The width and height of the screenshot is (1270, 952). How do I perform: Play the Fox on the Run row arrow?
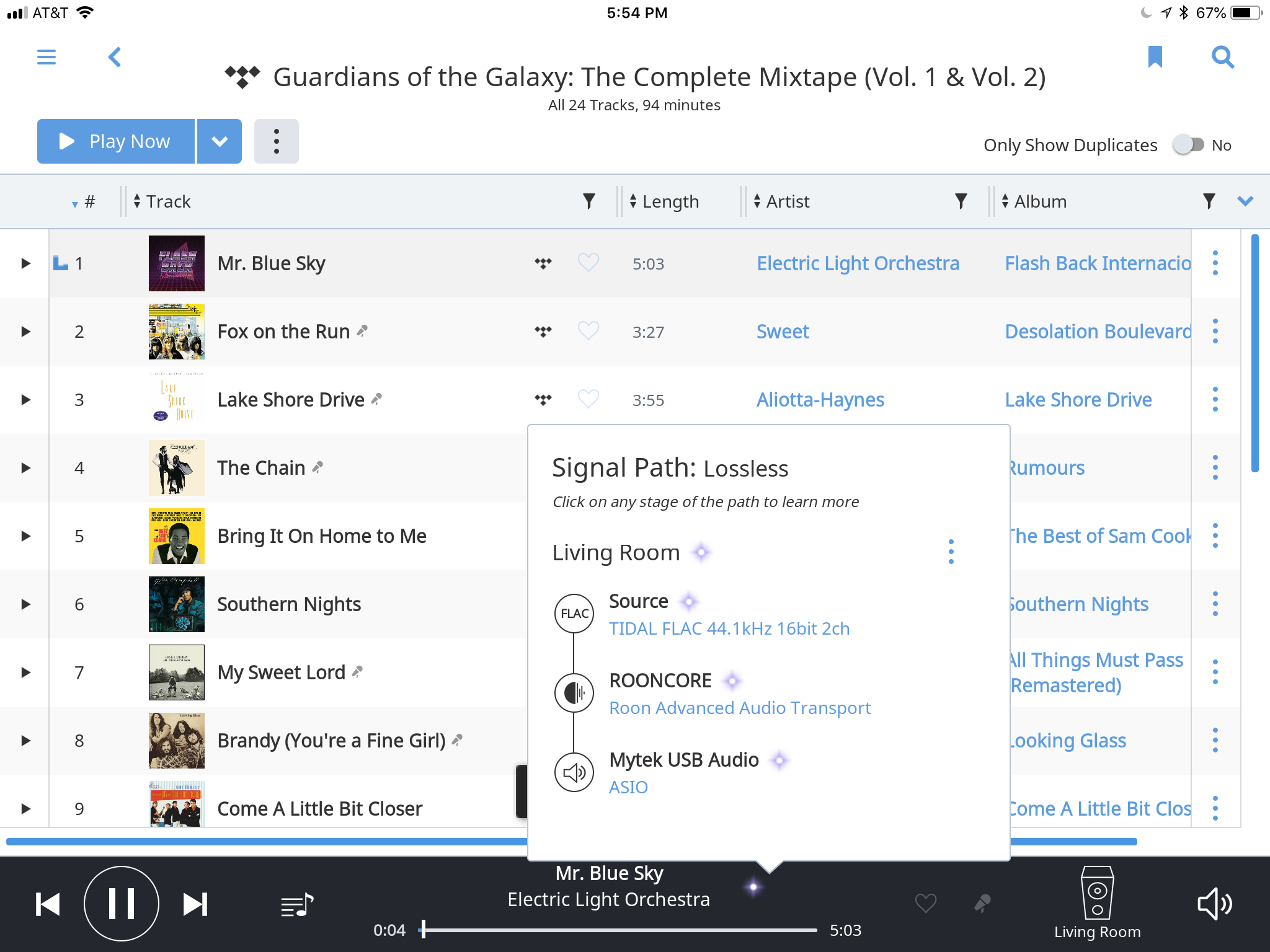tap(25, 332)
